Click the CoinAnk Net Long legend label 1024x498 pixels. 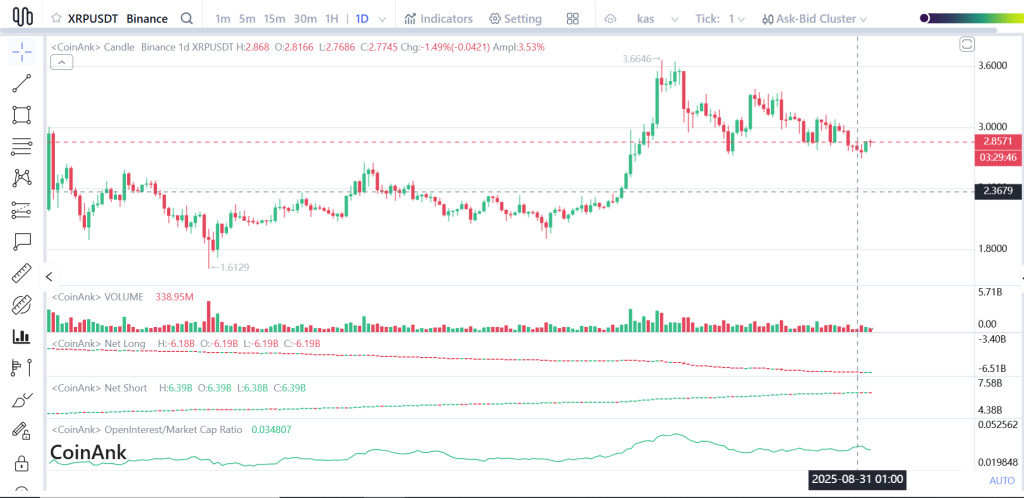[x=98, y=343]
